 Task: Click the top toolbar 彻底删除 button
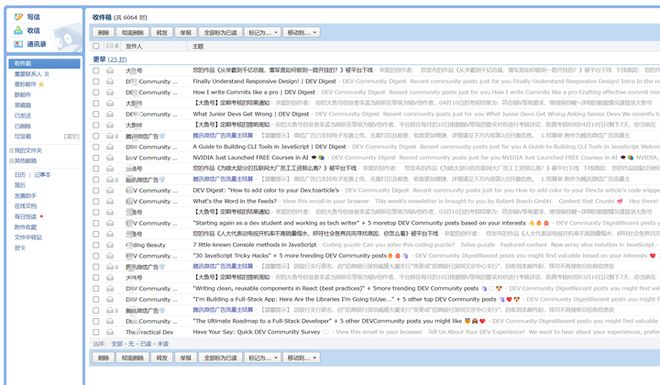[133, 32]
